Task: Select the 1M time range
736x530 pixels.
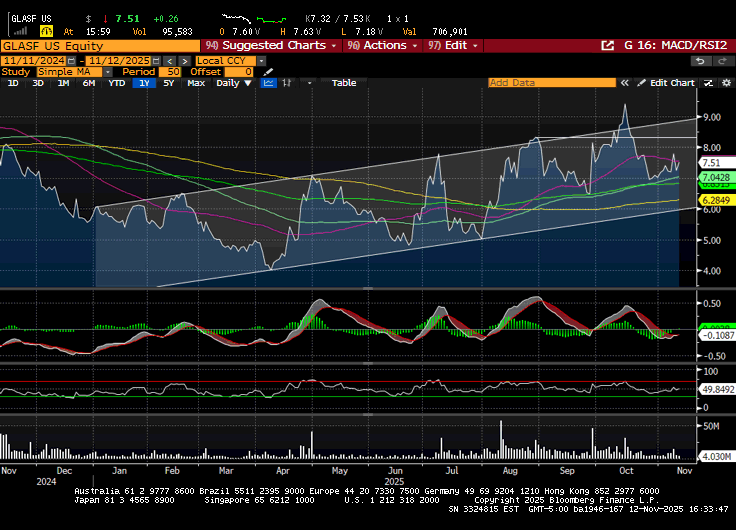Action: pos(63,83)
